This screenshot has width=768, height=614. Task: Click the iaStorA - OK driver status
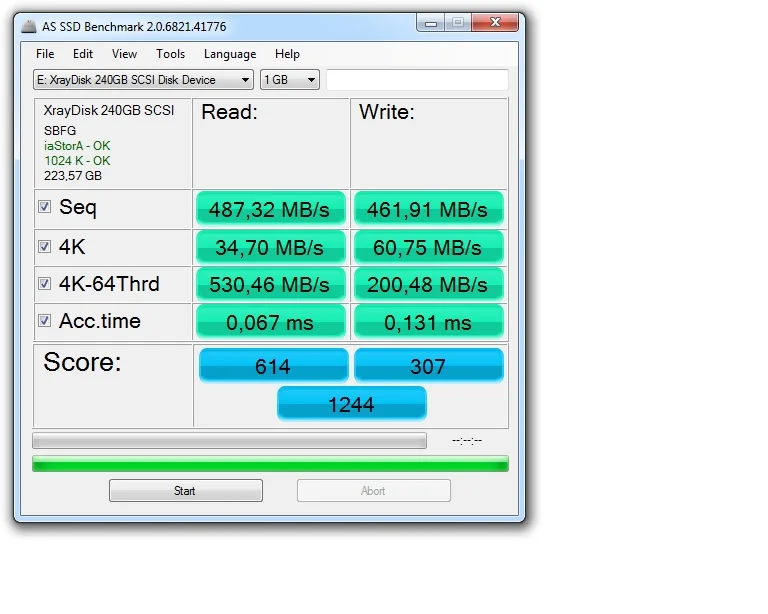77,146
